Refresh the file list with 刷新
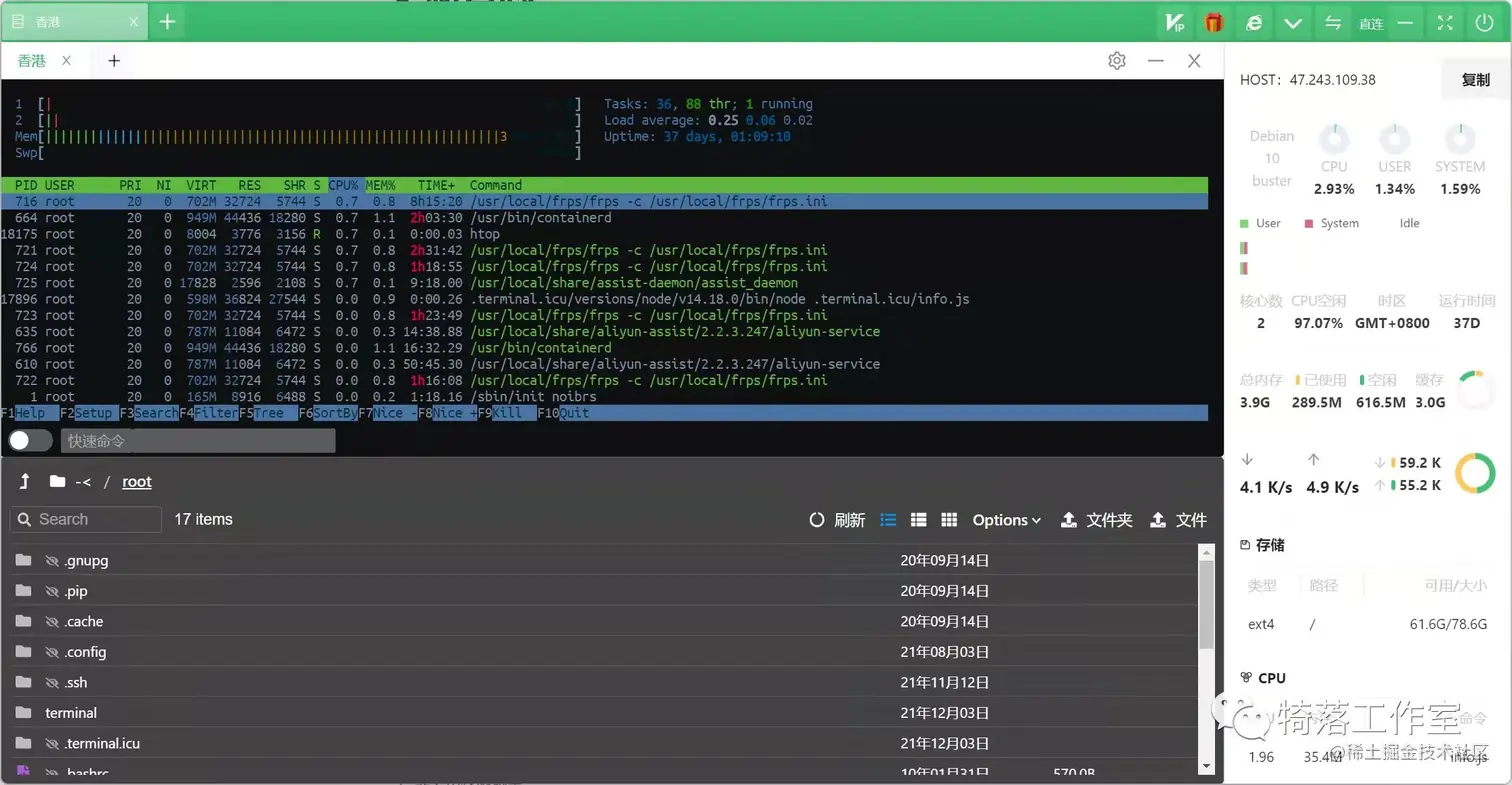The height and width of the screenshot is (785, 1512). click(838, 520)
